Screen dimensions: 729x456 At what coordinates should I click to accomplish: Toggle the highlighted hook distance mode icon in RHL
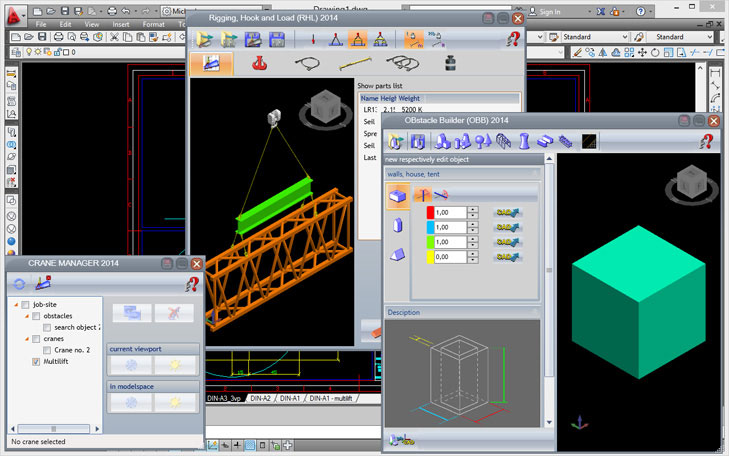point(413,40)
